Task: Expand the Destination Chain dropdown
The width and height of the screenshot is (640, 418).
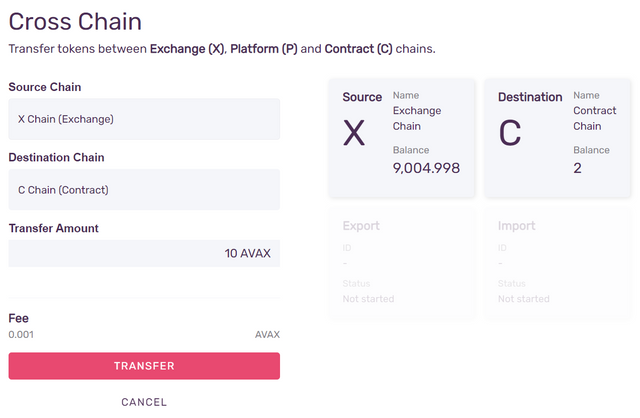Action: point(144,189)
